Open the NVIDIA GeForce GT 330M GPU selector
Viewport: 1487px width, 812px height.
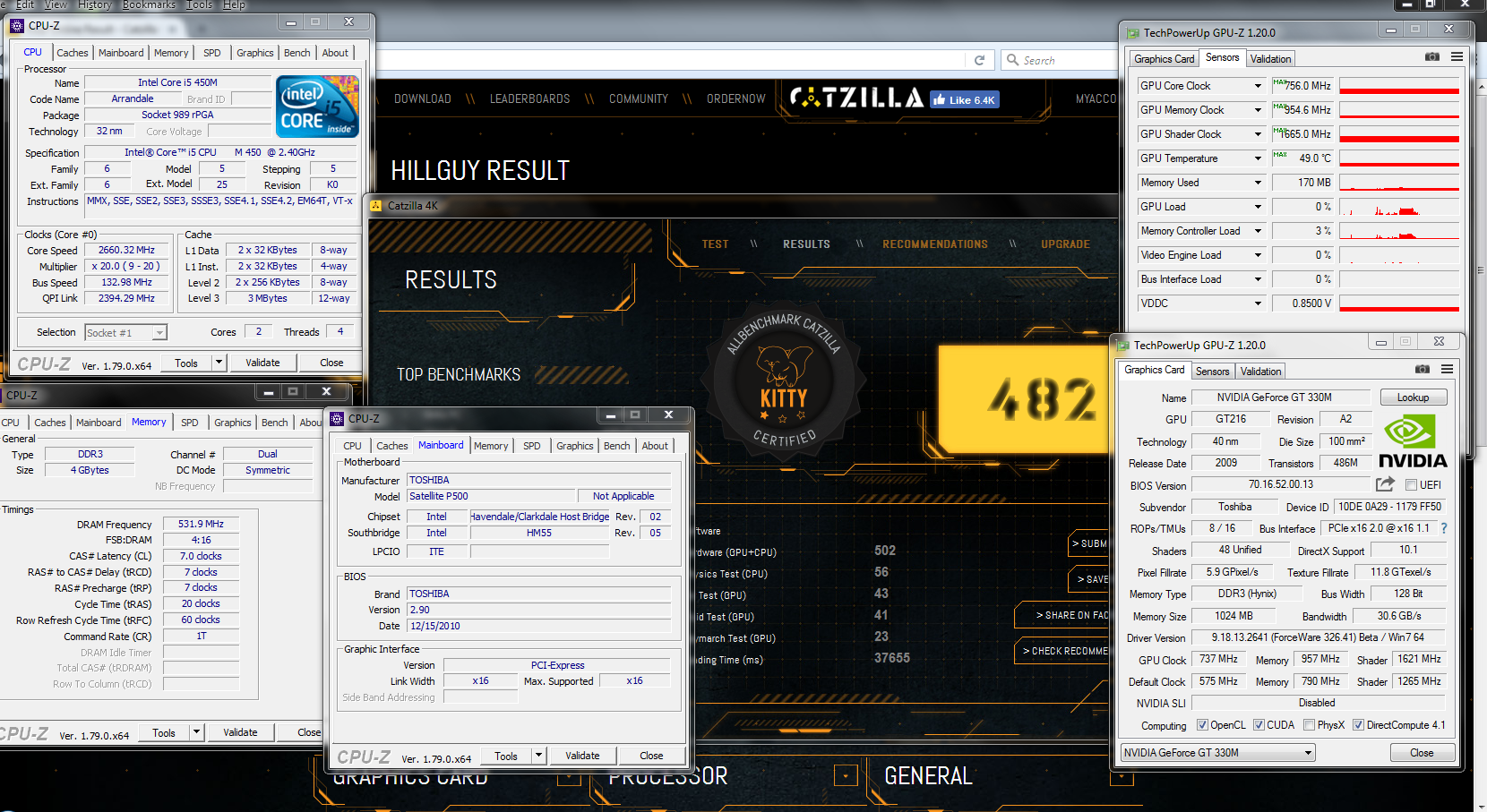(1218, 753)
